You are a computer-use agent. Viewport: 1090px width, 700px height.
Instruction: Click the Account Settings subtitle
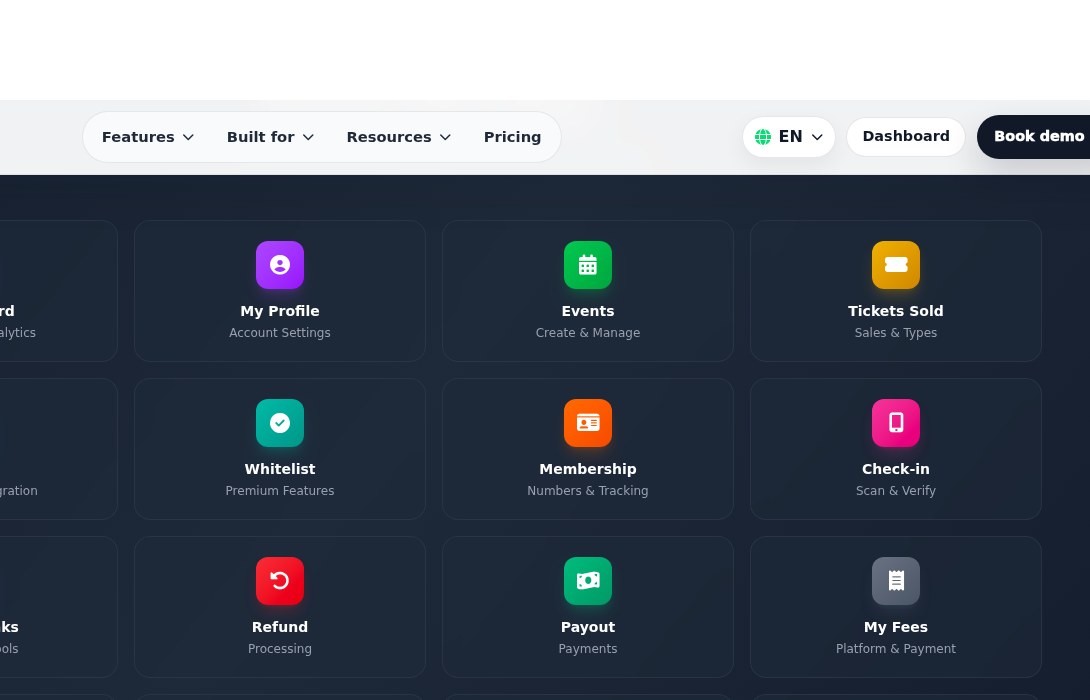point(279,332)
